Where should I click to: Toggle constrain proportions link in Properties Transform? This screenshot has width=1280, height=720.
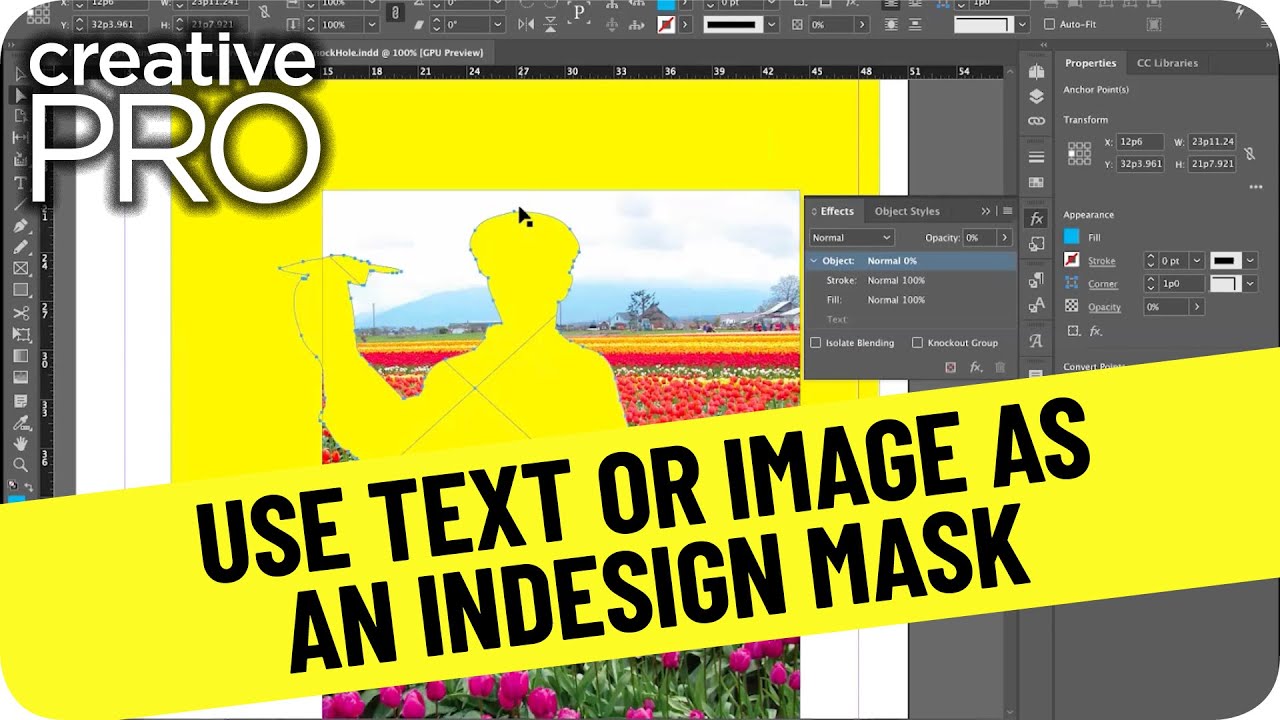point(1248,153)
